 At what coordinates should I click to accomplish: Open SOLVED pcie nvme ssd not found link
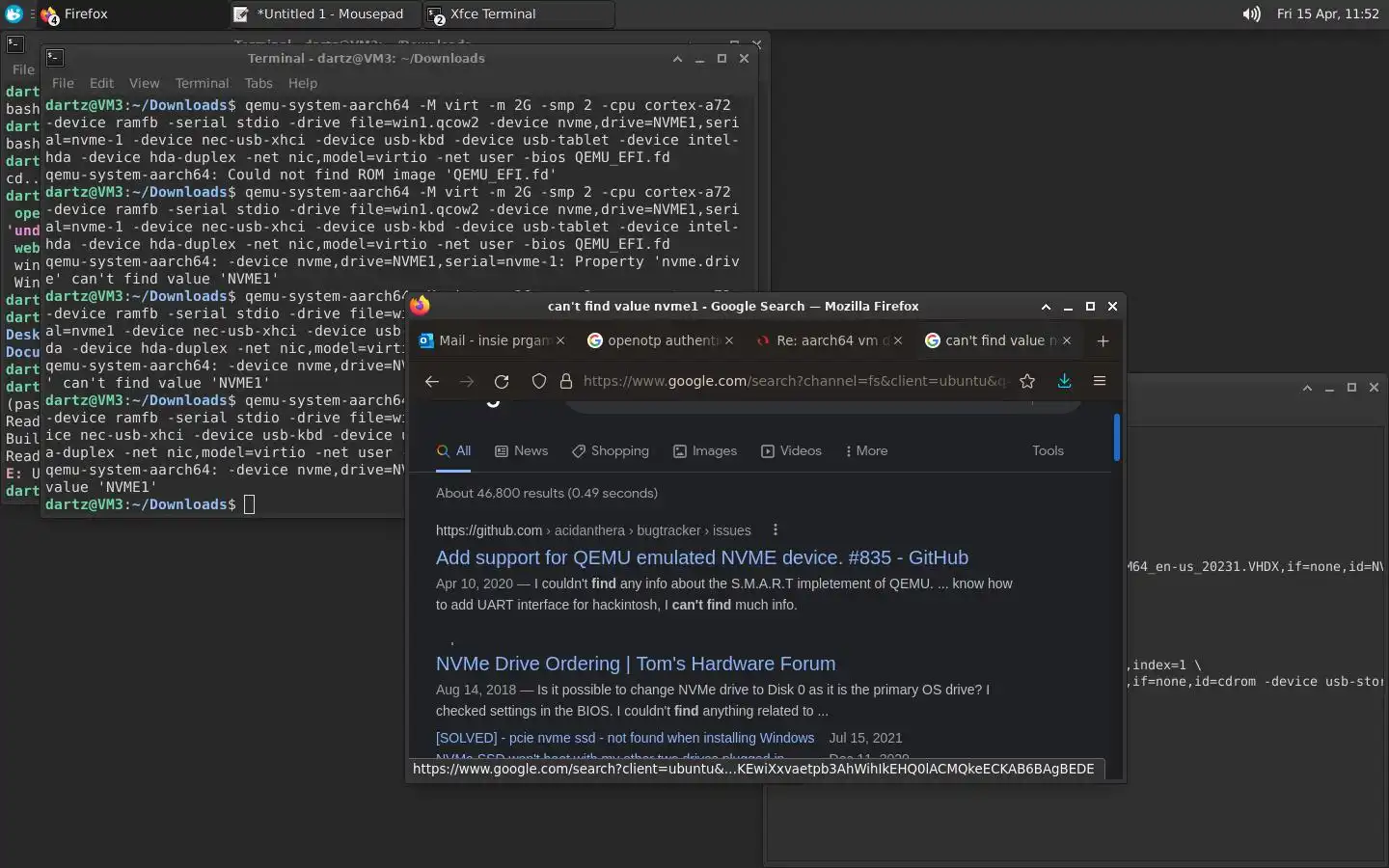625,738
